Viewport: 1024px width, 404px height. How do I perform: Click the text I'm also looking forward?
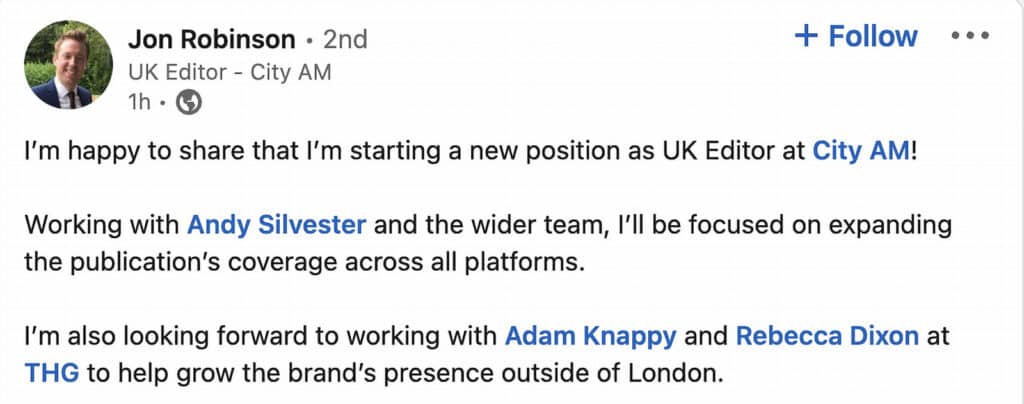pos(177,337)
